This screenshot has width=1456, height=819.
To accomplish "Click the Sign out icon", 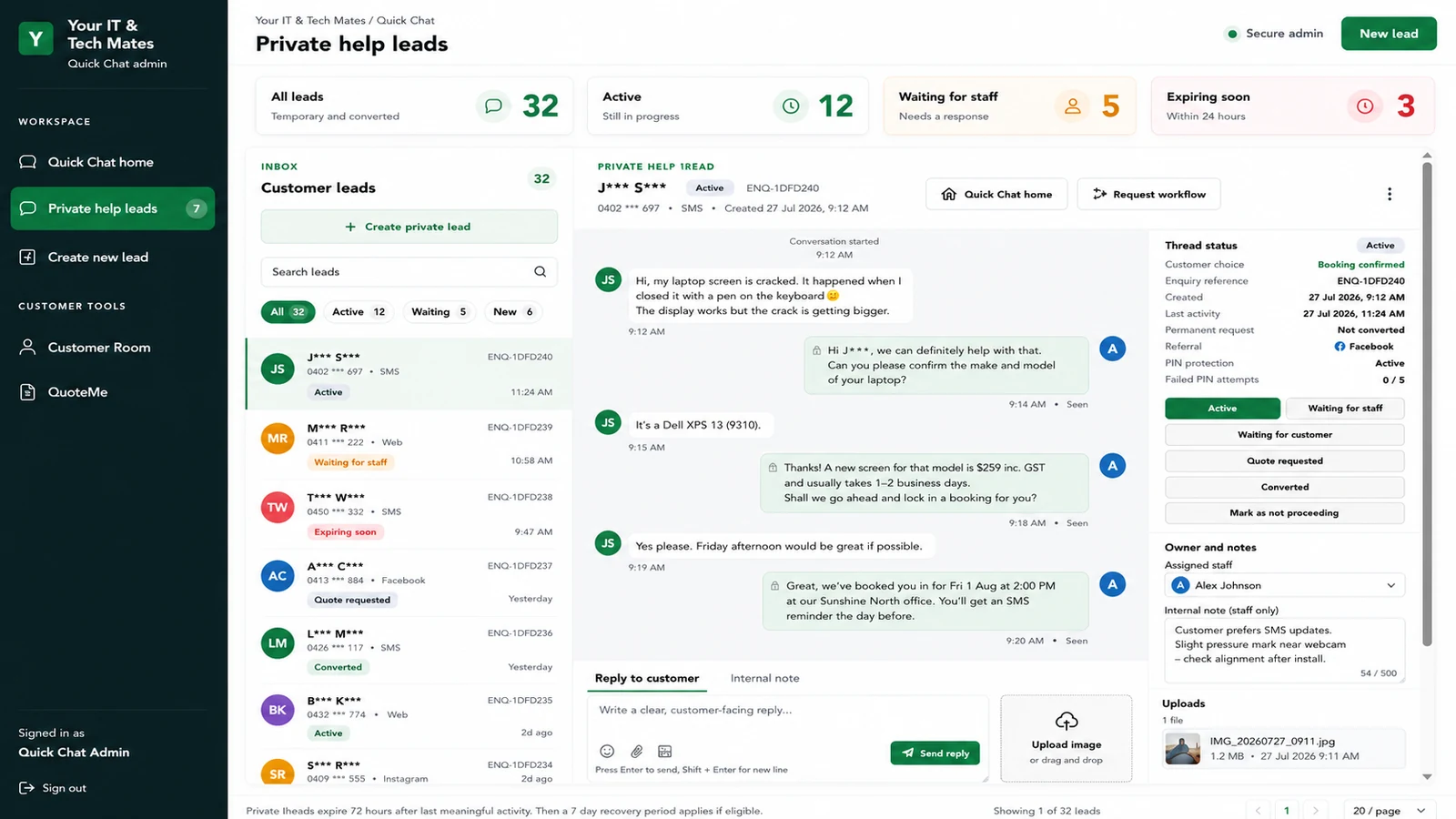I will [27, 788].
